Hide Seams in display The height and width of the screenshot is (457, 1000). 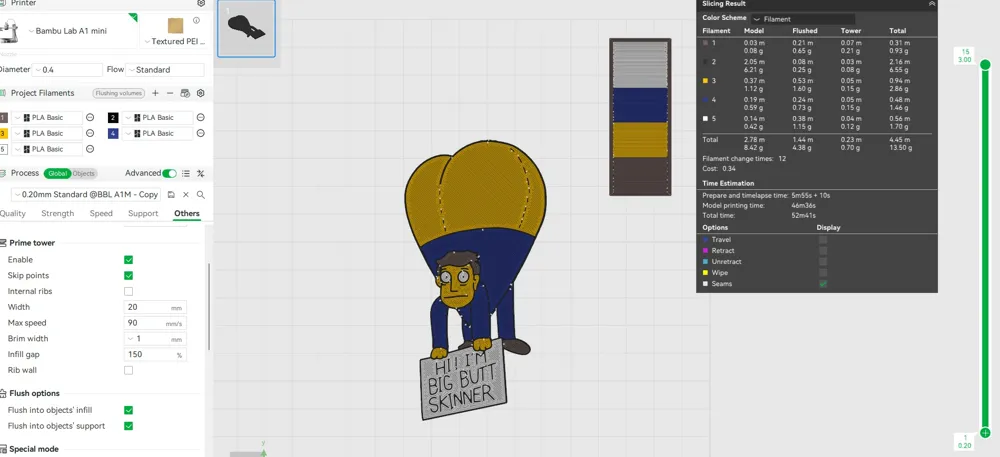823,284
